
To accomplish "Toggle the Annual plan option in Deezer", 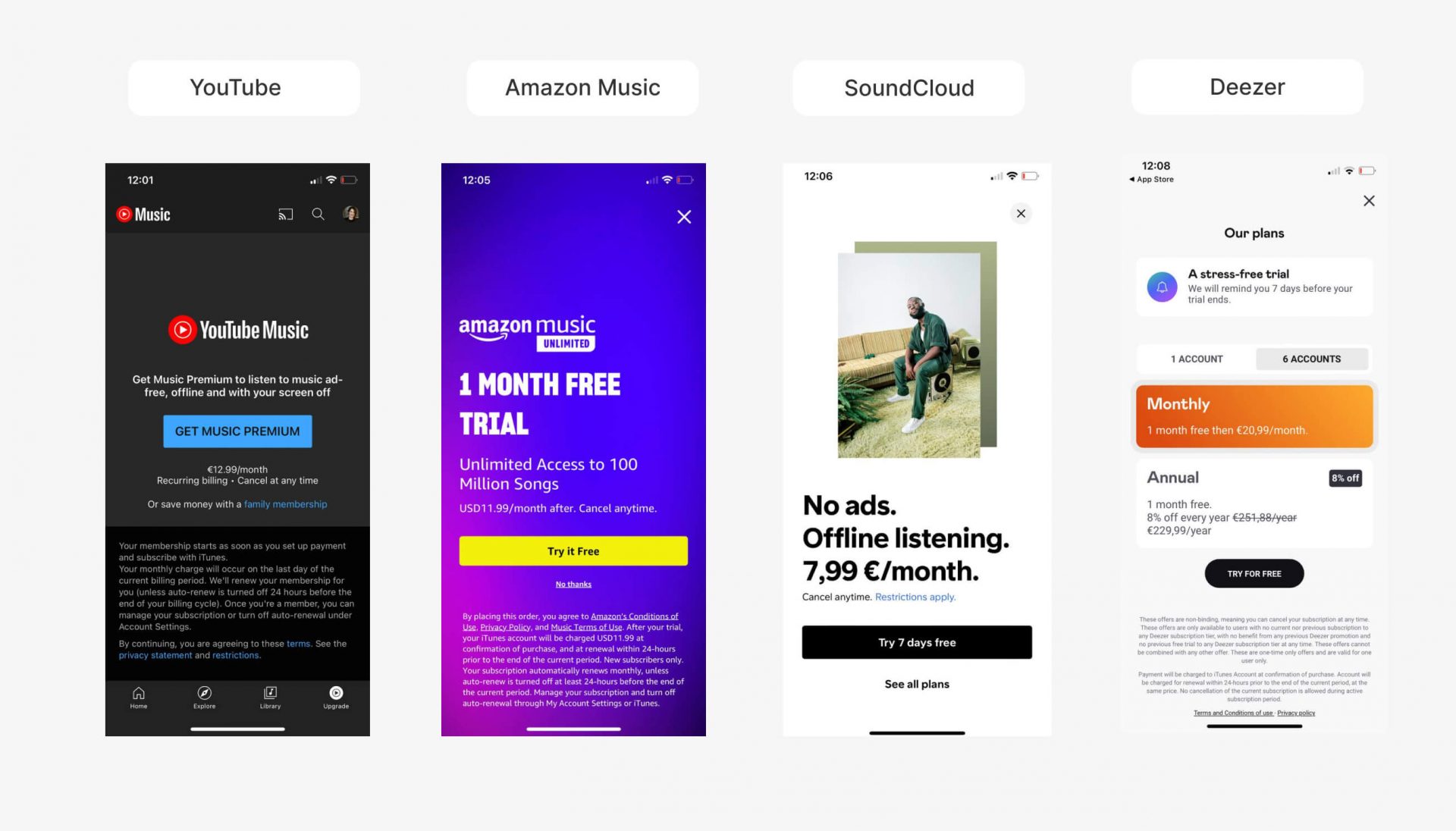I will pyautogui.click(x=1254, y=500).
